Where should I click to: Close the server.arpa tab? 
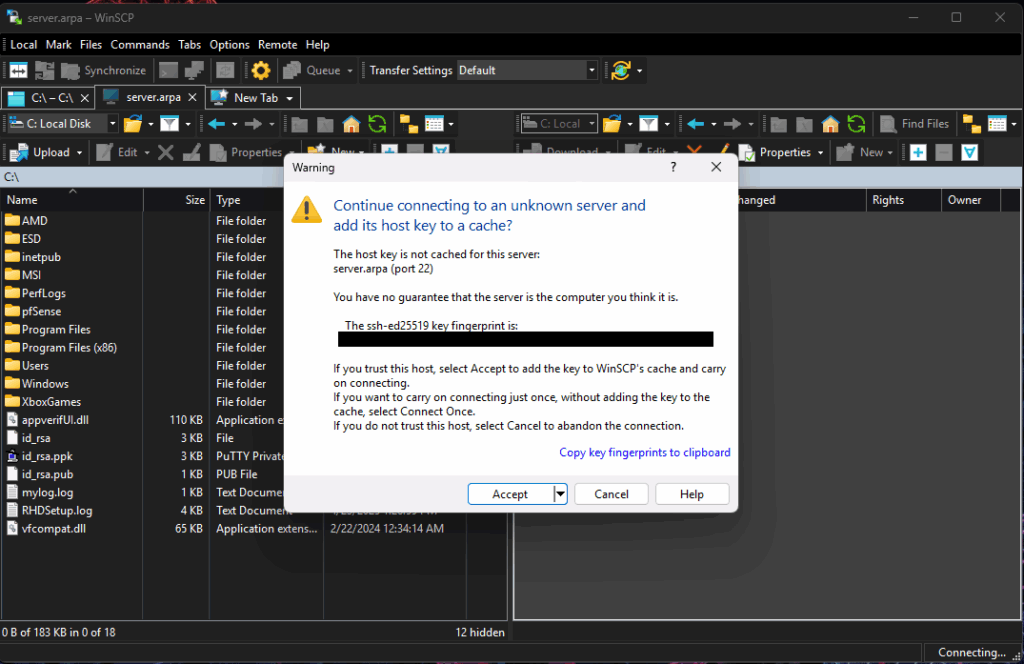pos(193,97)
